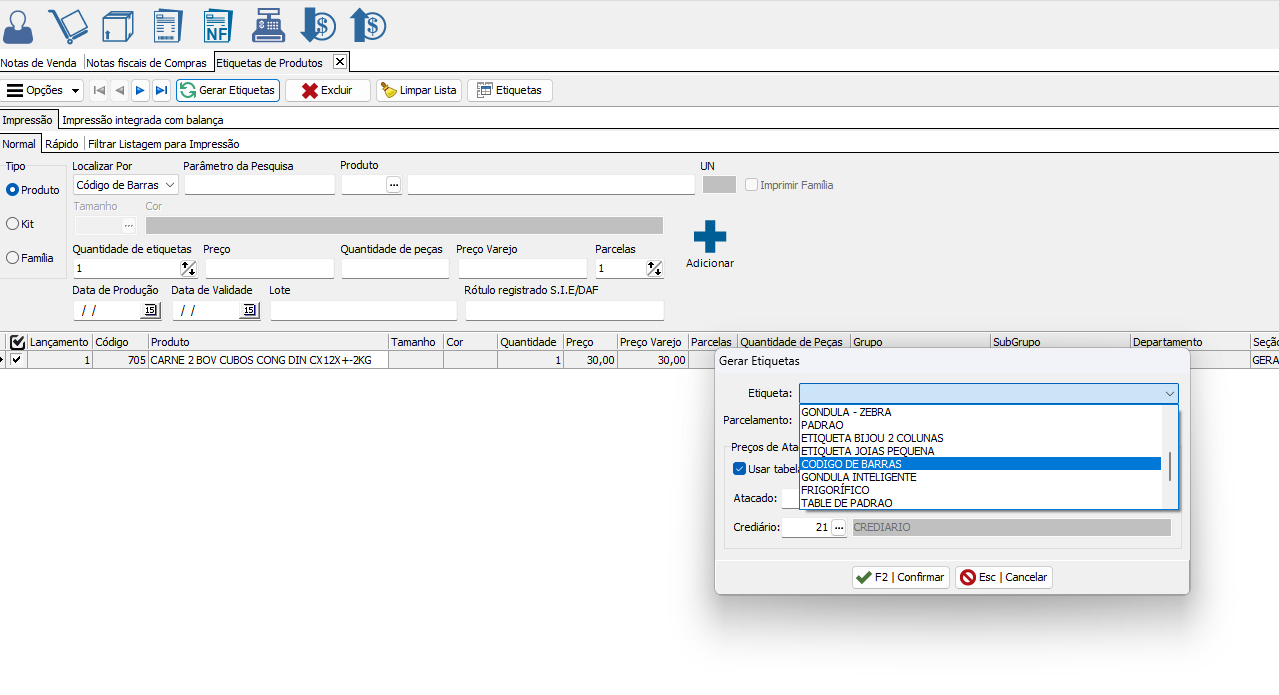Click the Etiquetas toolbar button
Screen dimensions: 1279x695
pyautogui.click(x=510, y=90)
